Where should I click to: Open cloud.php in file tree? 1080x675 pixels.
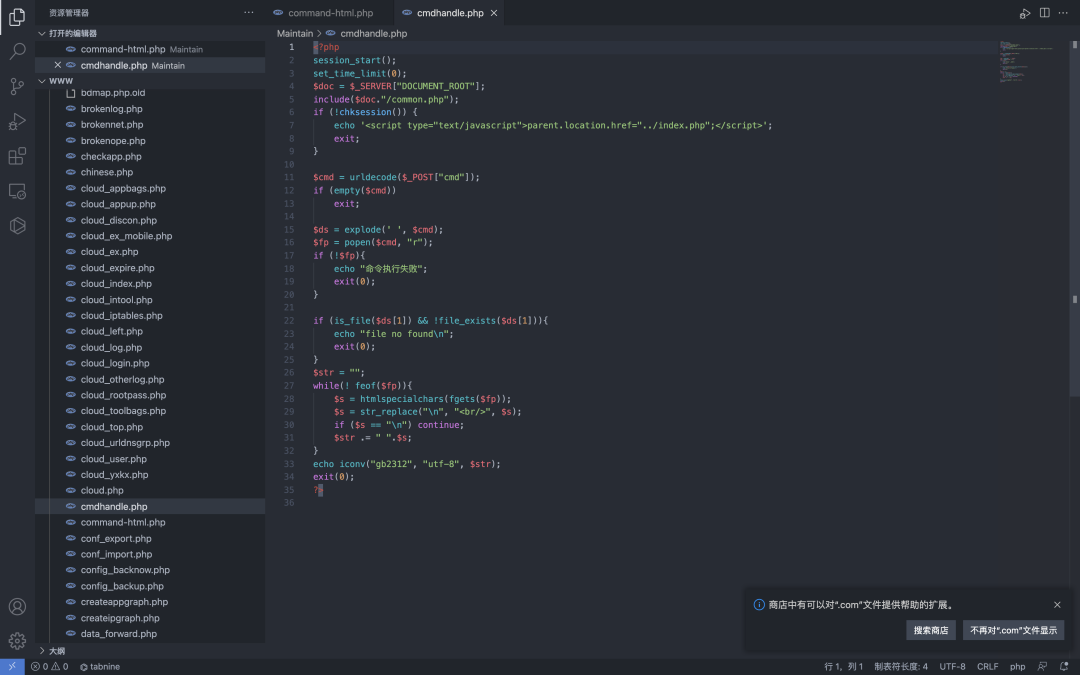(150, 490)
